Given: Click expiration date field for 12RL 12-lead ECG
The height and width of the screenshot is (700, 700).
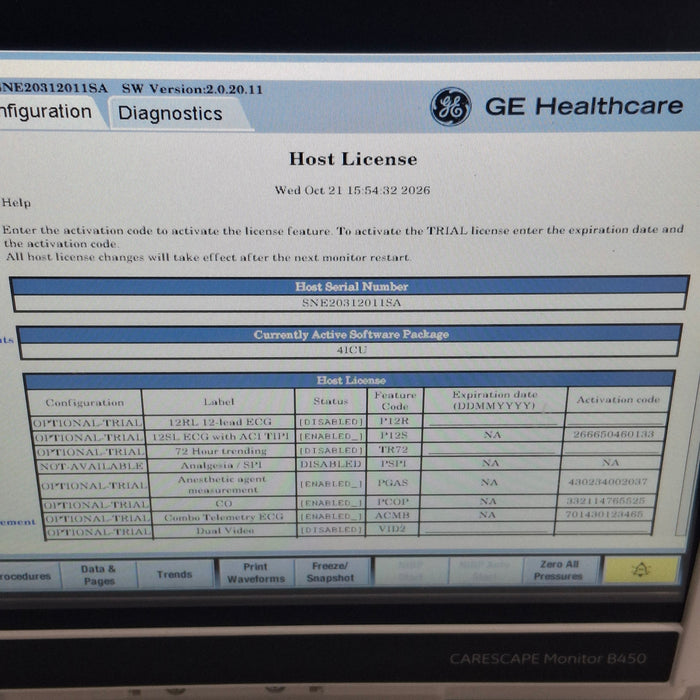Looking at the screenshot, I should click(x=493, y=420).
